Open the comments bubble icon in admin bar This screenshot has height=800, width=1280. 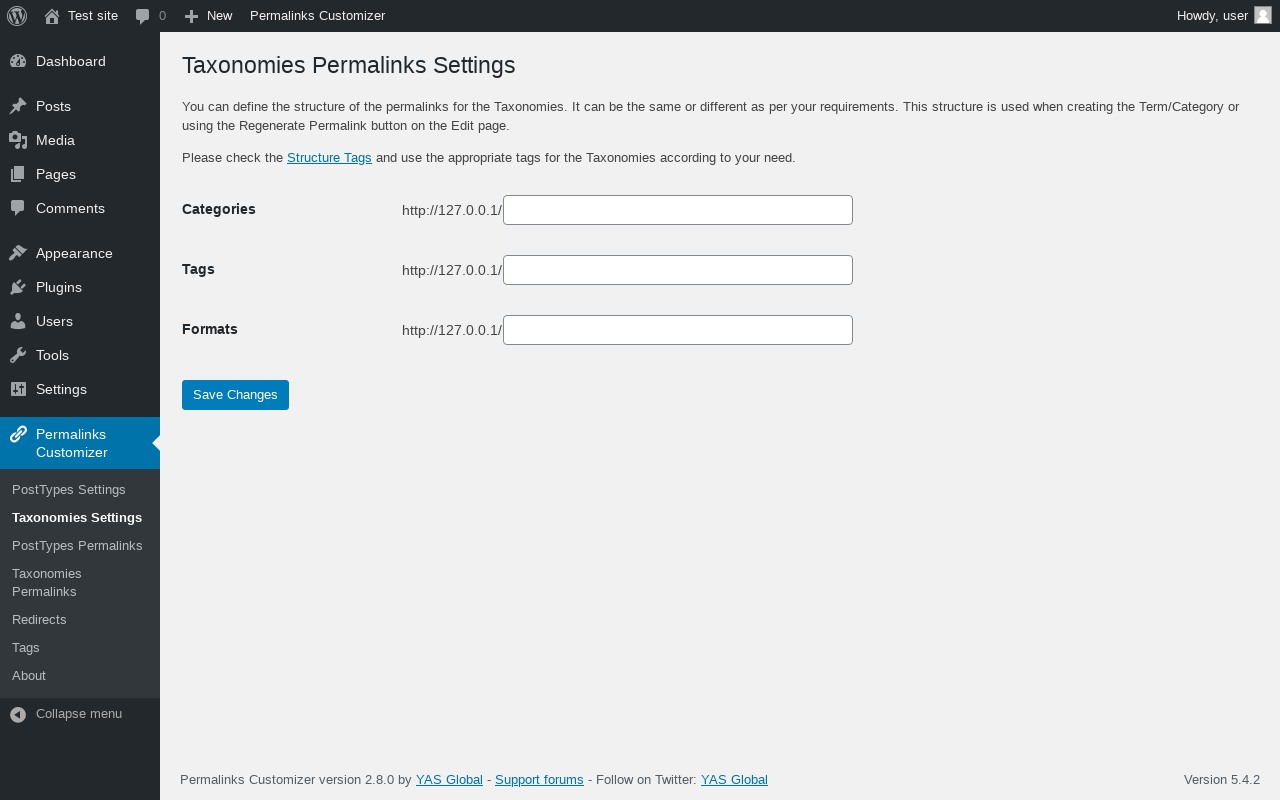pos(143,16)
